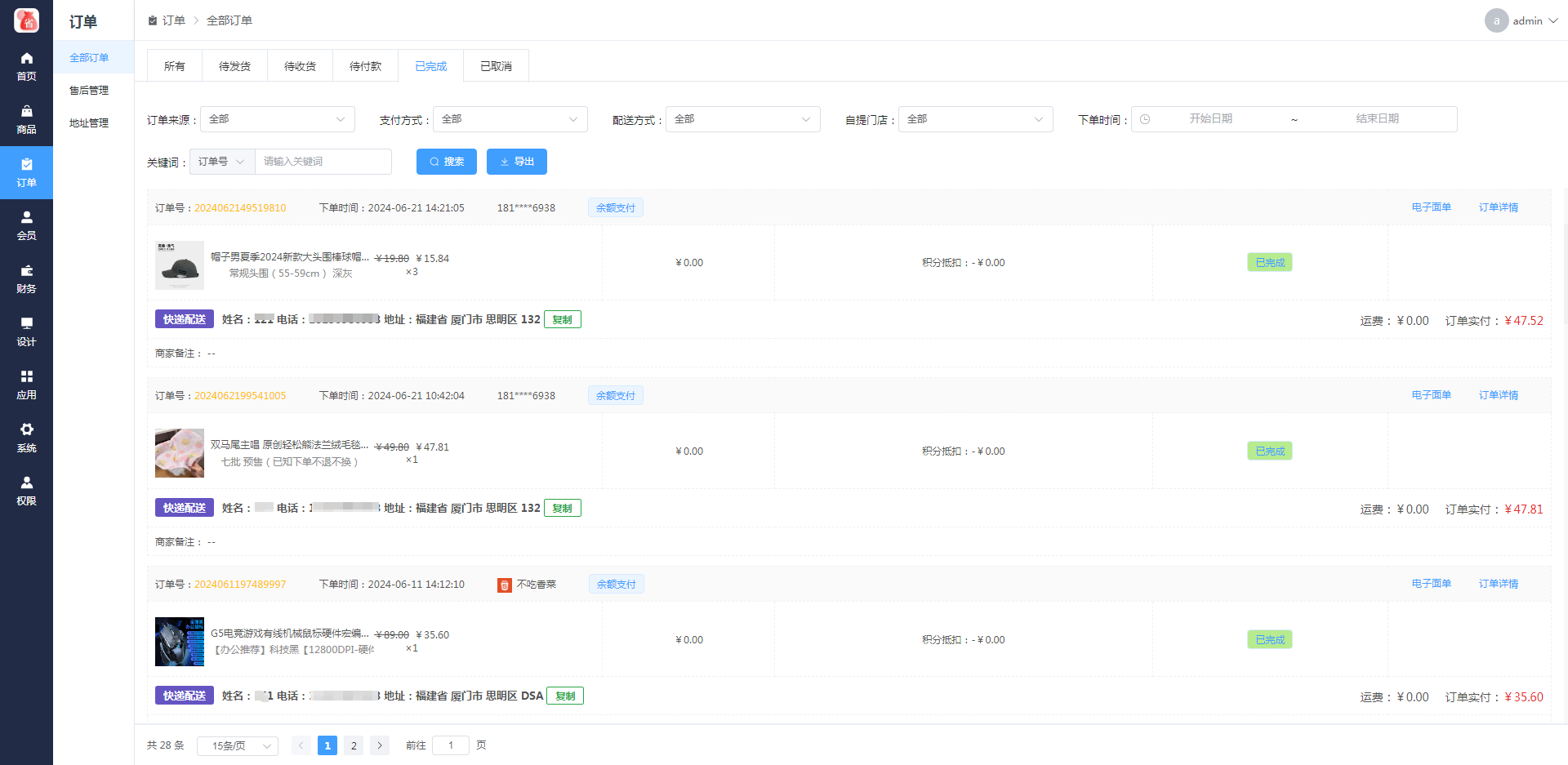1568x765 pixels.
Task: Open 系统 settings gear icon
Action: pyautogui.click(x=26, y=438)
